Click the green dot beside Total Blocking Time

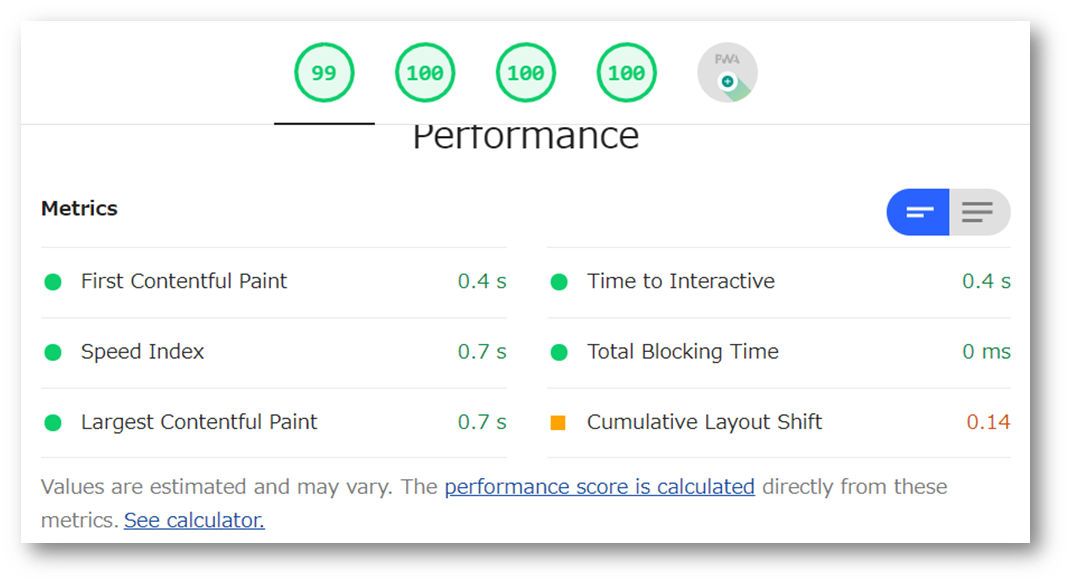pos(559,352)
